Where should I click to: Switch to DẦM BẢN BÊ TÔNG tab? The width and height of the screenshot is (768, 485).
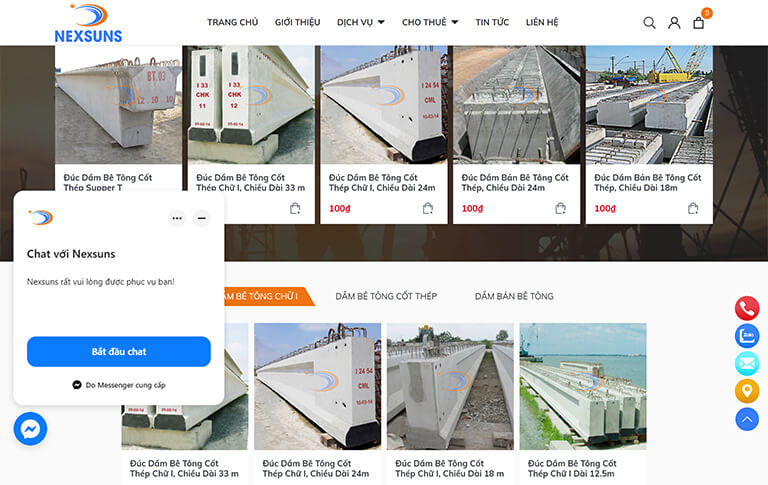tap(514, 296)
